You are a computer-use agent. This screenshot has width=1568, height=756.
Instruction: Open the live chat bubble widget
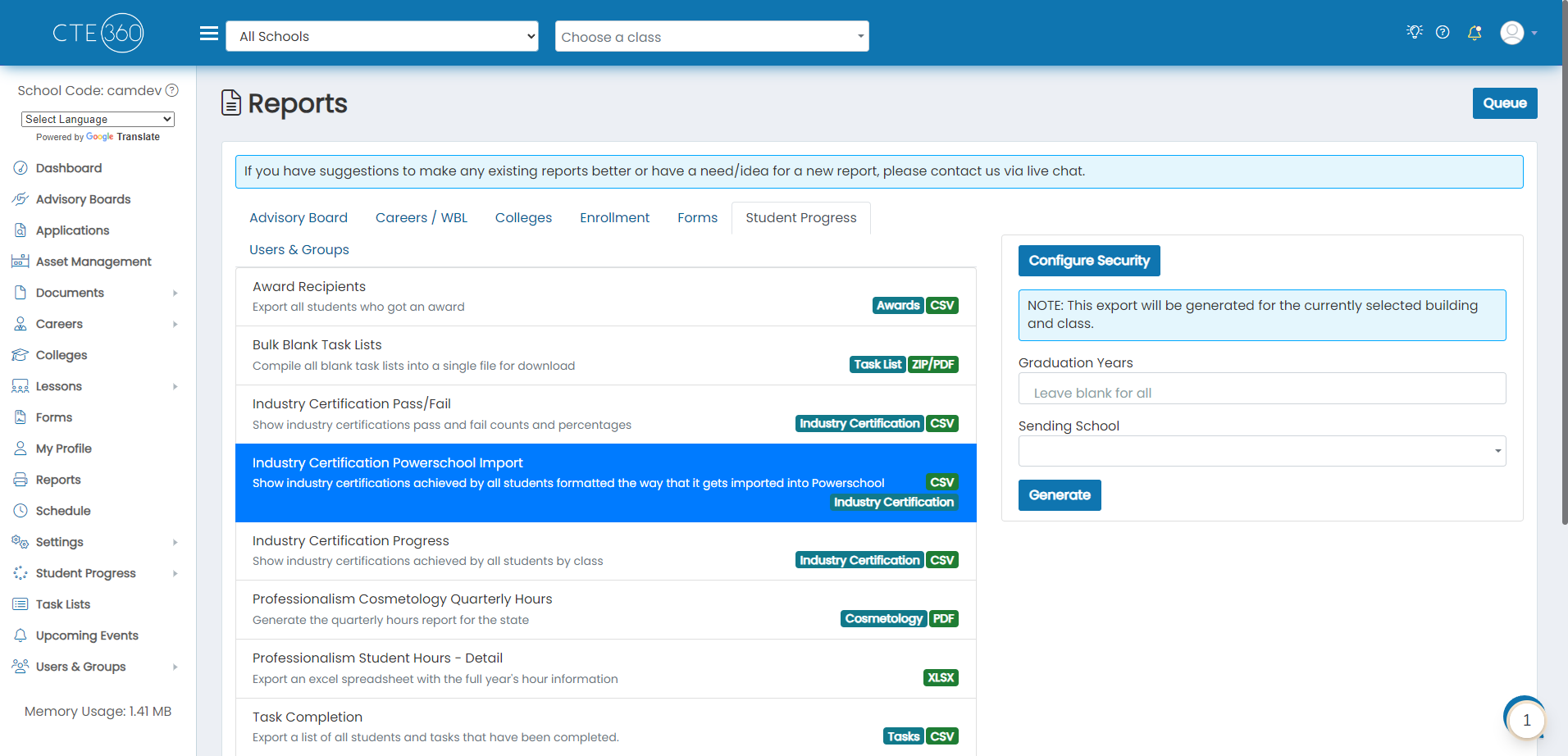point(1525,718)
